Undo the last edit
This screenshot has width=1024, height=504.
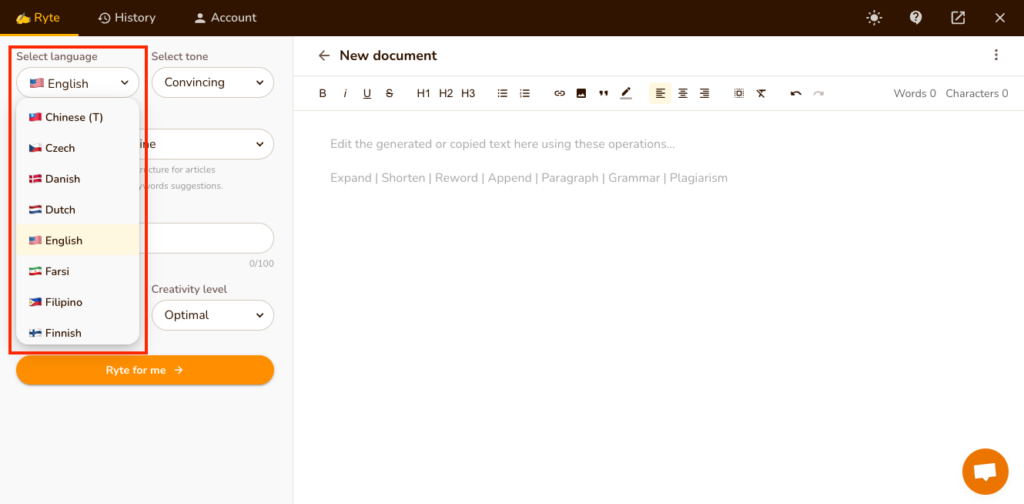point(796,94)
